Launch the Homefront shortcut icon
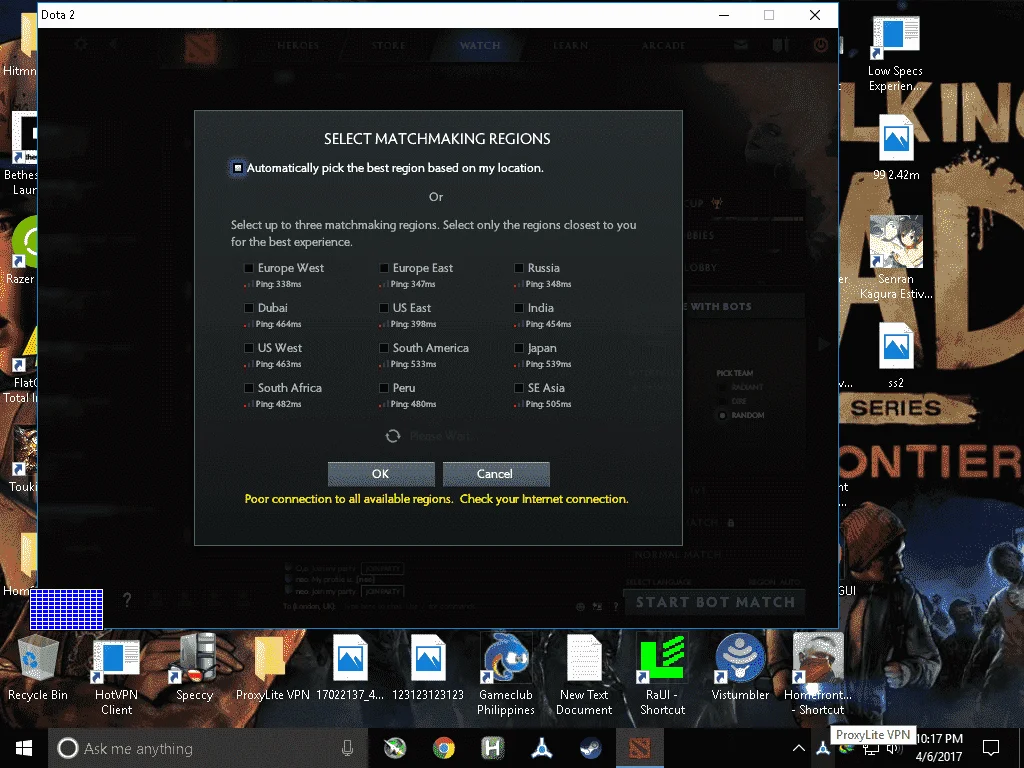Screen dimensions: 1024x768 818,675
